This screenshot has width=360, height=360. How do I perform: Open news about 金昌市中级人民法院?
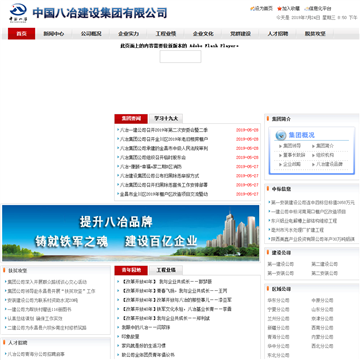[x=164, y=148]
